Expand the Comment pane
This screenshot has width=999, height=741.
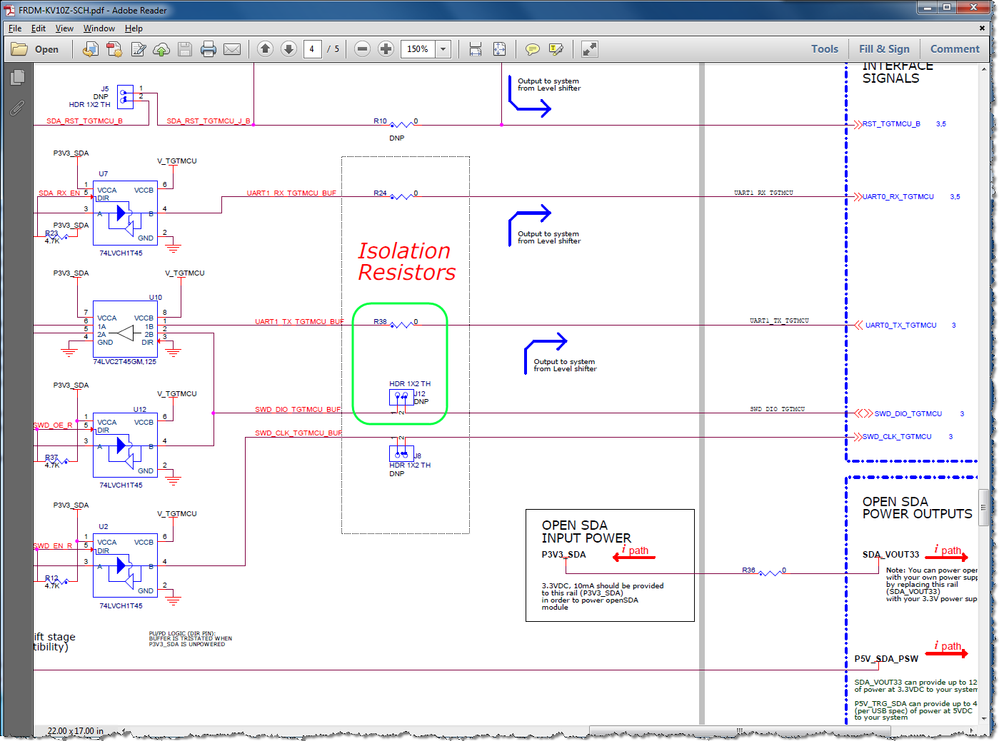click(954, 48)
